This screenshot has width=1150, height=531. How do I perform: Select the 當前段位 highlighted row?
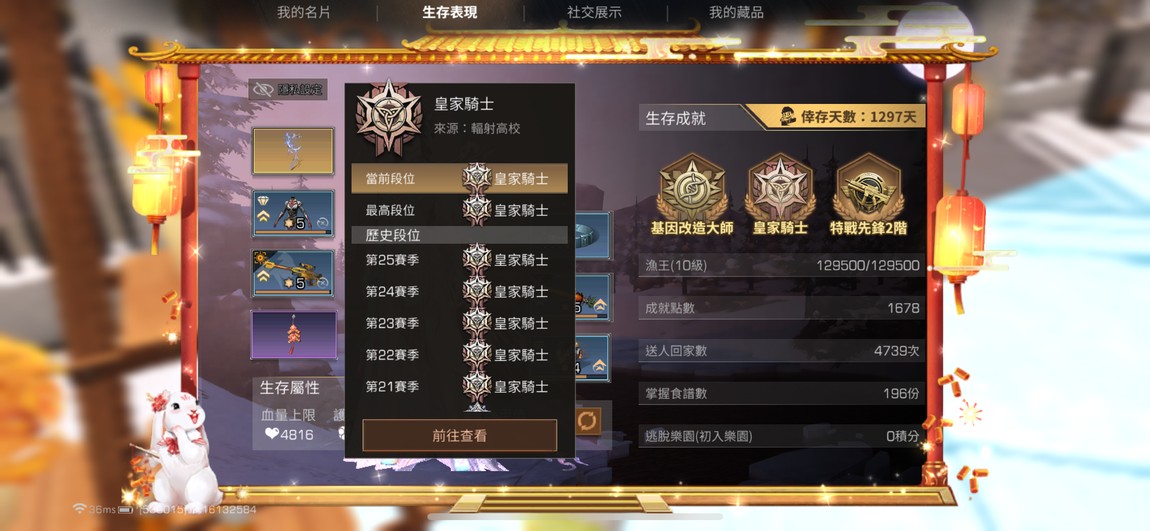coord(459,179)
